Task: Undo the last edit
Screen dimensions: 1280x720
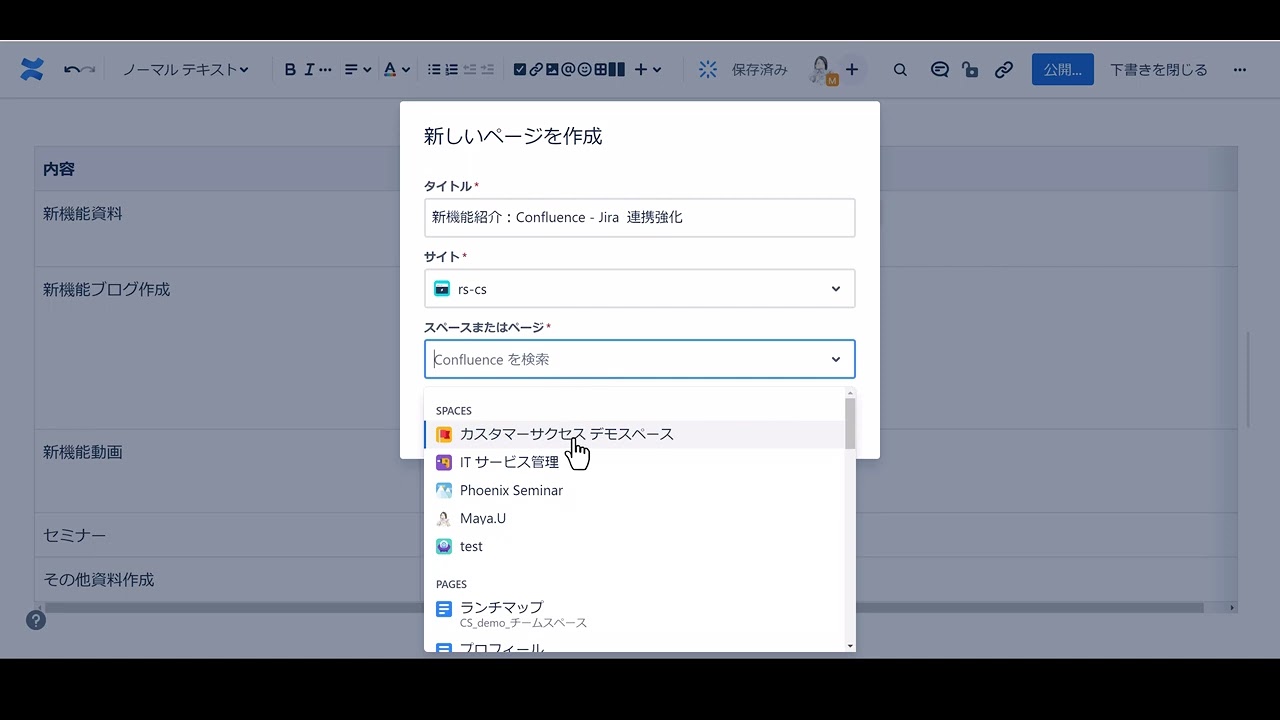Action: tap(71, 70)
